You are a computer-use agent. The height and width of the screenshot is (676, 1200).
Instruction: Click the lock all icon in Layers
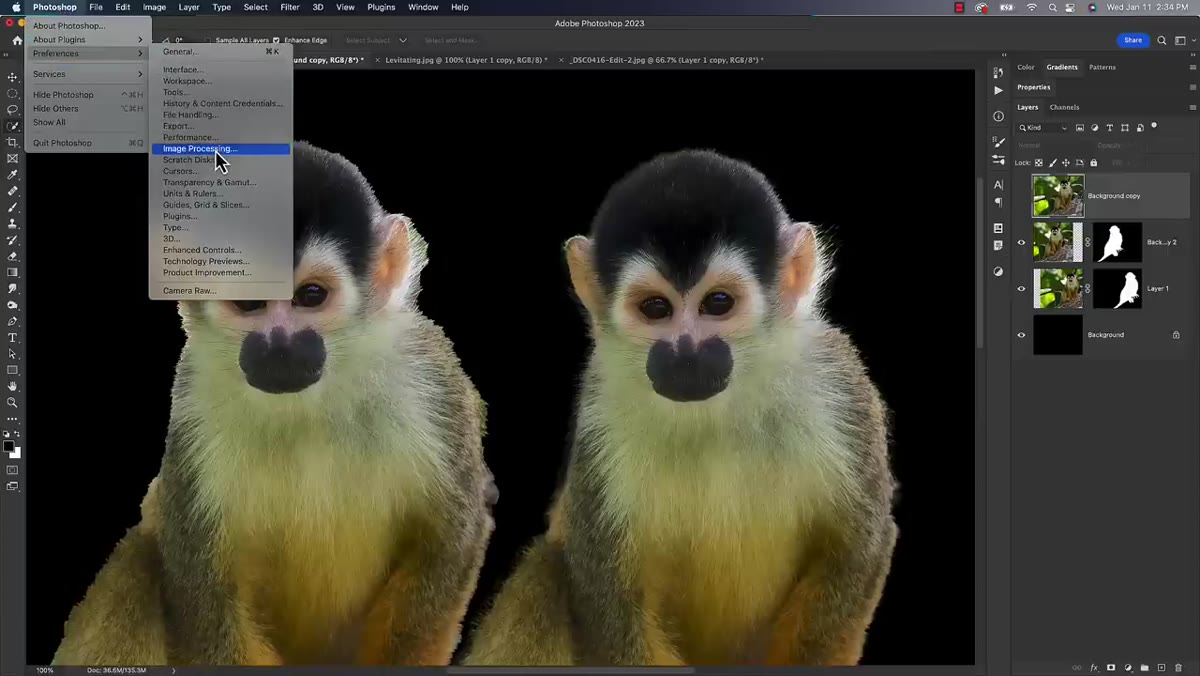[x=1093, y=163]
